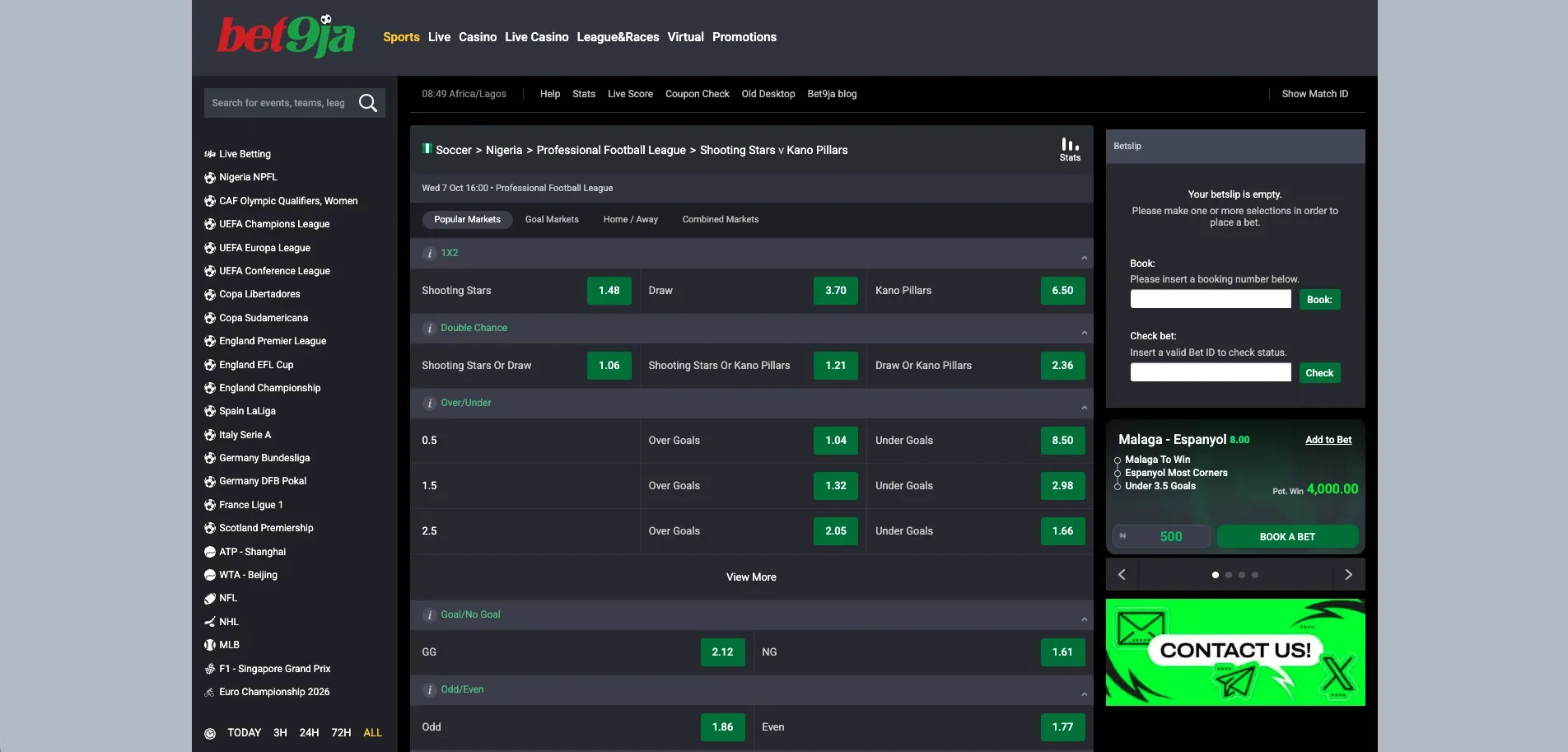1568x752 pixels.
Task: Click the Live Betting 9ja icon
Action: 210,154
